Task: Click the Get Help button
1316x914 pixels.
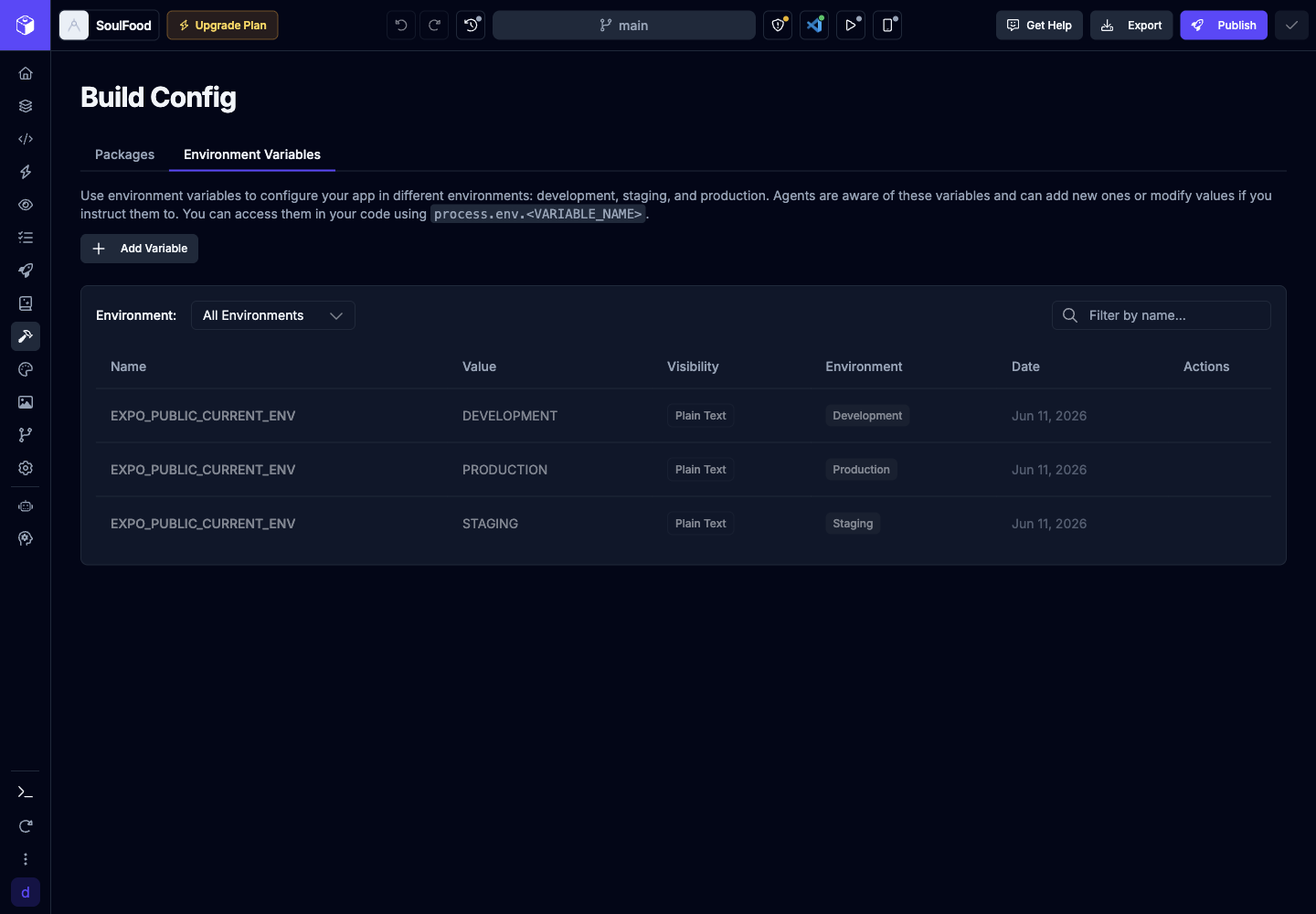Action: [x=1039, y=26]
